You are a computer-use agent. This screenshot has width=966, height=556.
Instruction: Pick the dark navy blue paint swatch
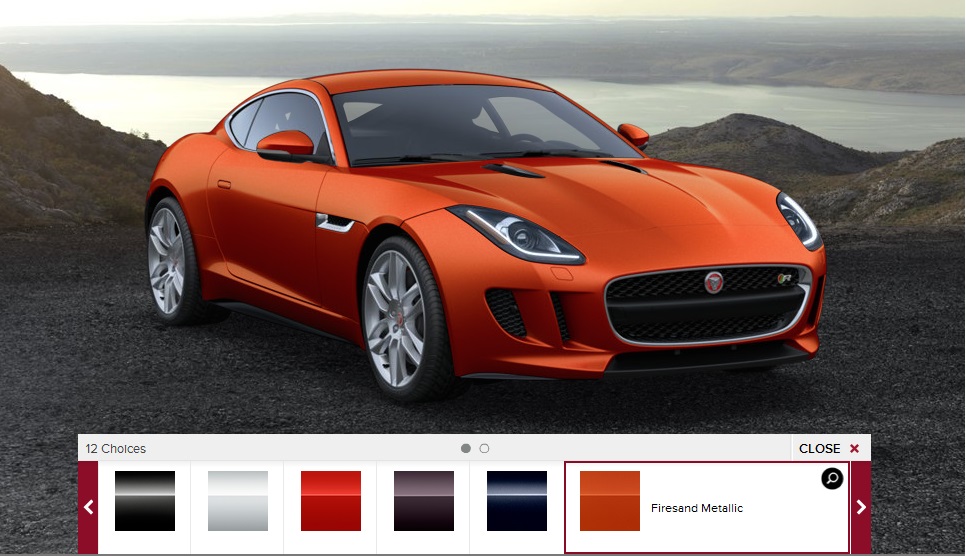point(517,501)
